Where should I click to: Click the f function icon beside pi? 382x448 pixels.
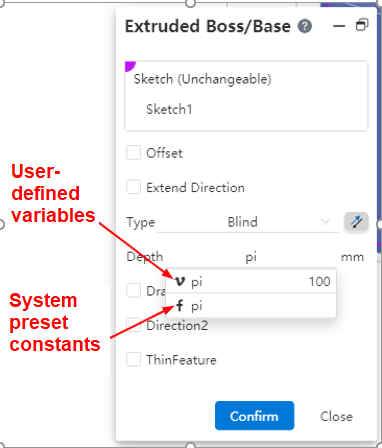click(x=180, y=306)
